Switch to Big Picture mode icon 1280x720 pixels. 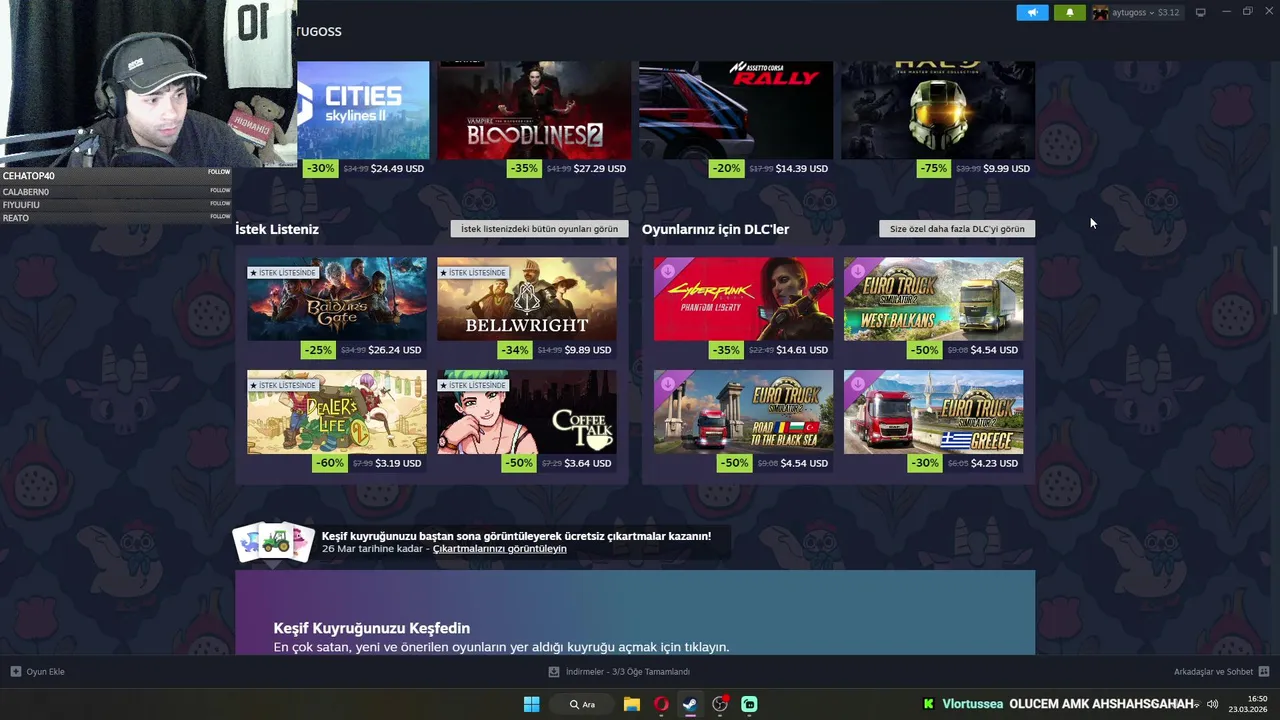(1200, 12)
